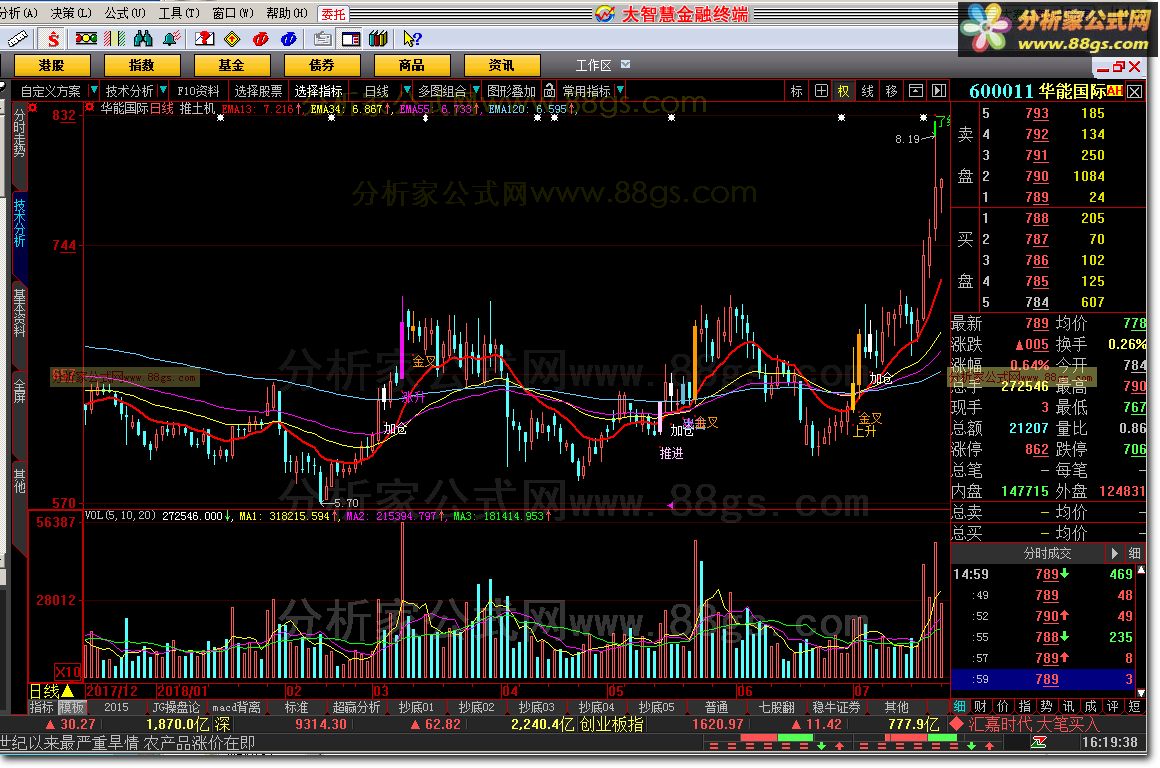Screen dimensions: 1160x768
Task: Click the red circular info icon
Action: click(260, 38)
